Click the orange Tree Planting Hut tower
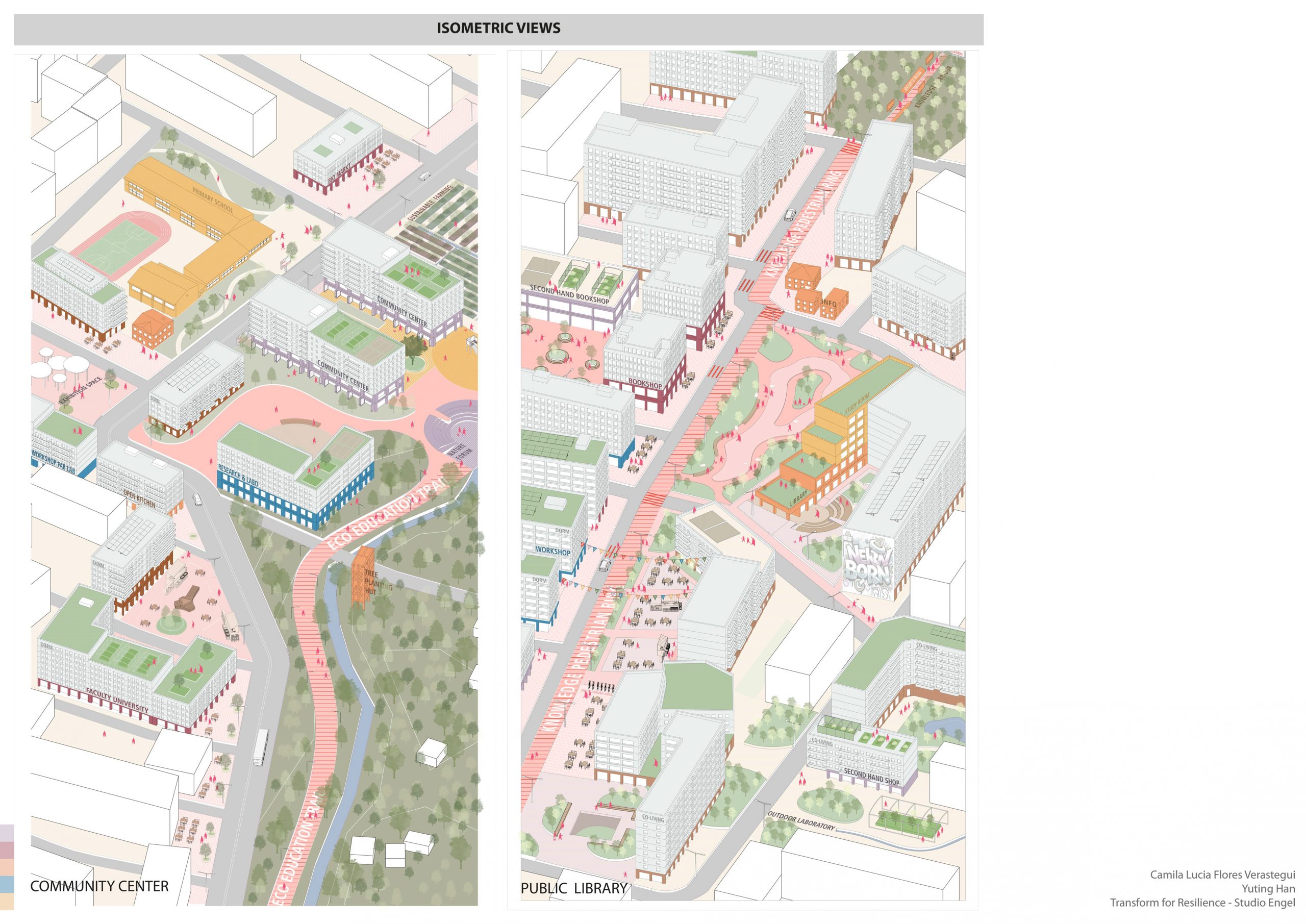Screen dimensions: 1306x924 [361, 576]
